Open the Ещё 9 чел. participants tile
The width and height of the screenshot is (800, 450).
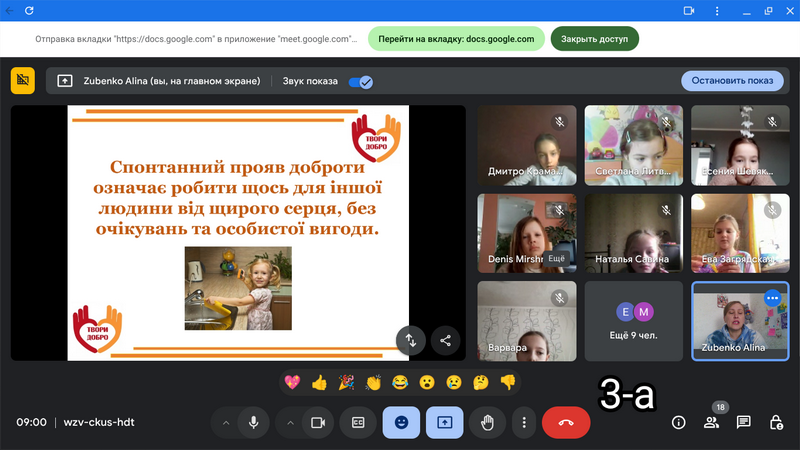point(633,320)
